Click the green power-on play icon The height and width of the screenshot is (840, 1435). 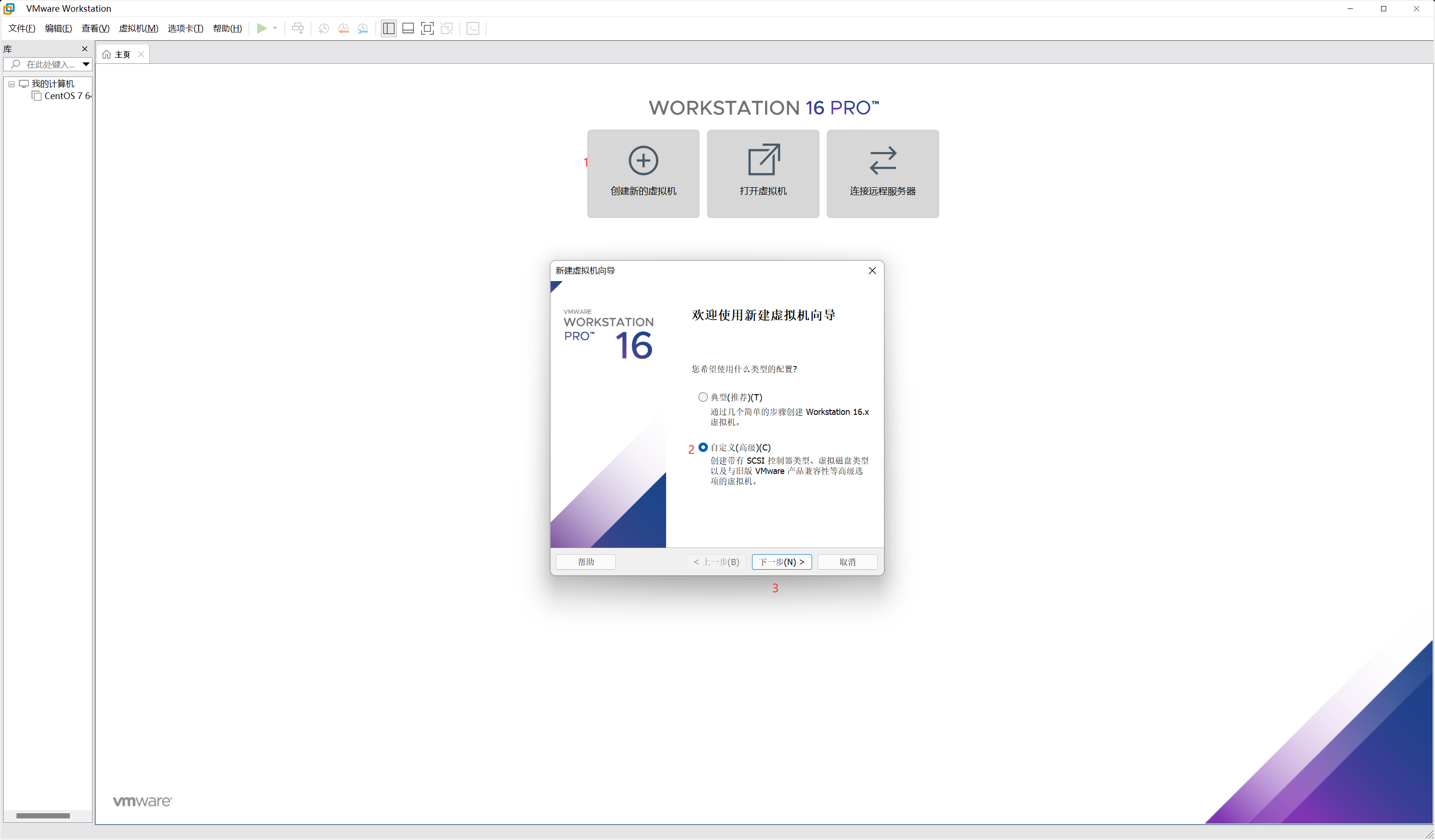261,29
